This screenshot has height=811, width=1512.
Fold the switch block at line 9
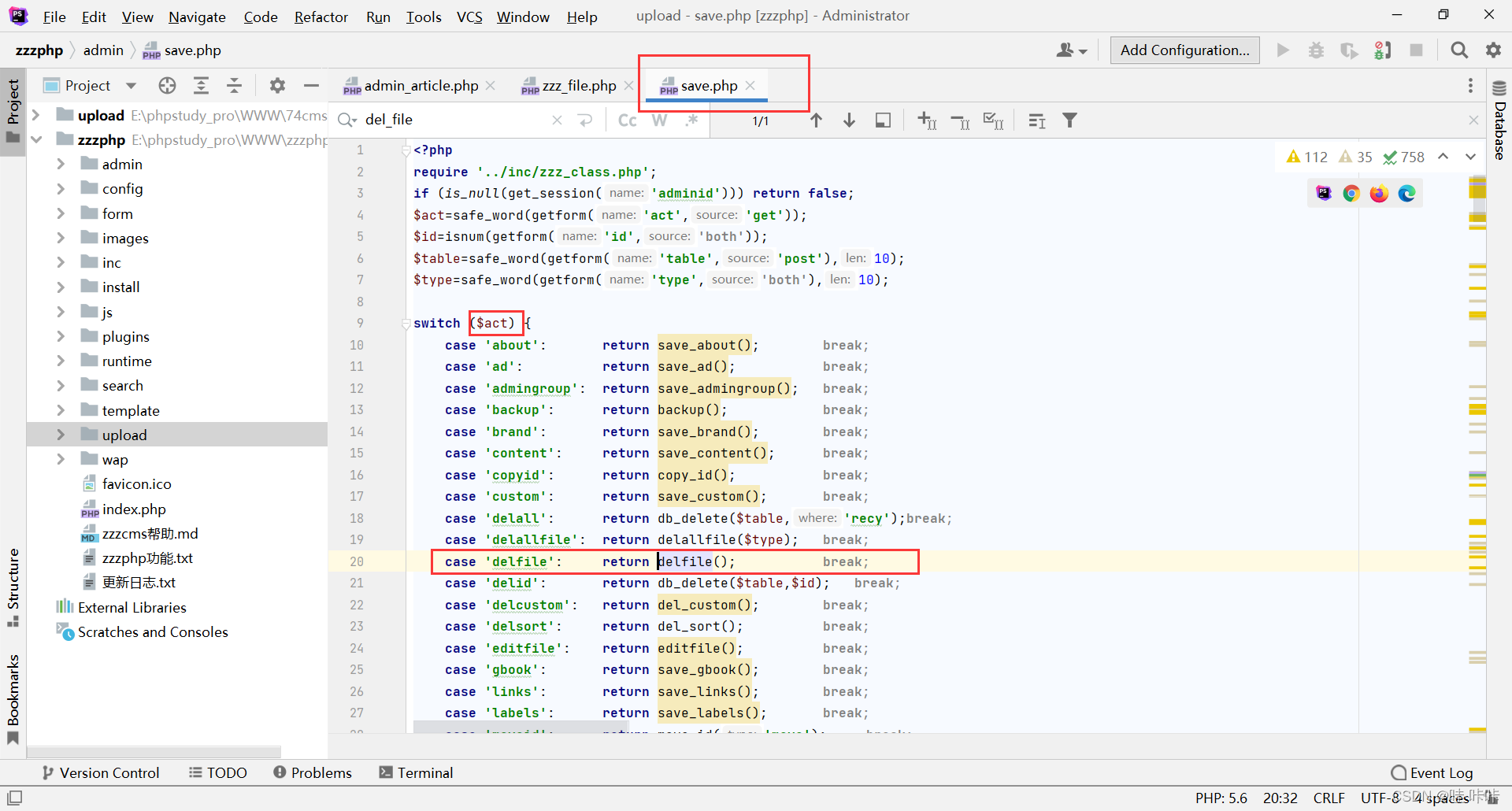click(x=406, y=323)
